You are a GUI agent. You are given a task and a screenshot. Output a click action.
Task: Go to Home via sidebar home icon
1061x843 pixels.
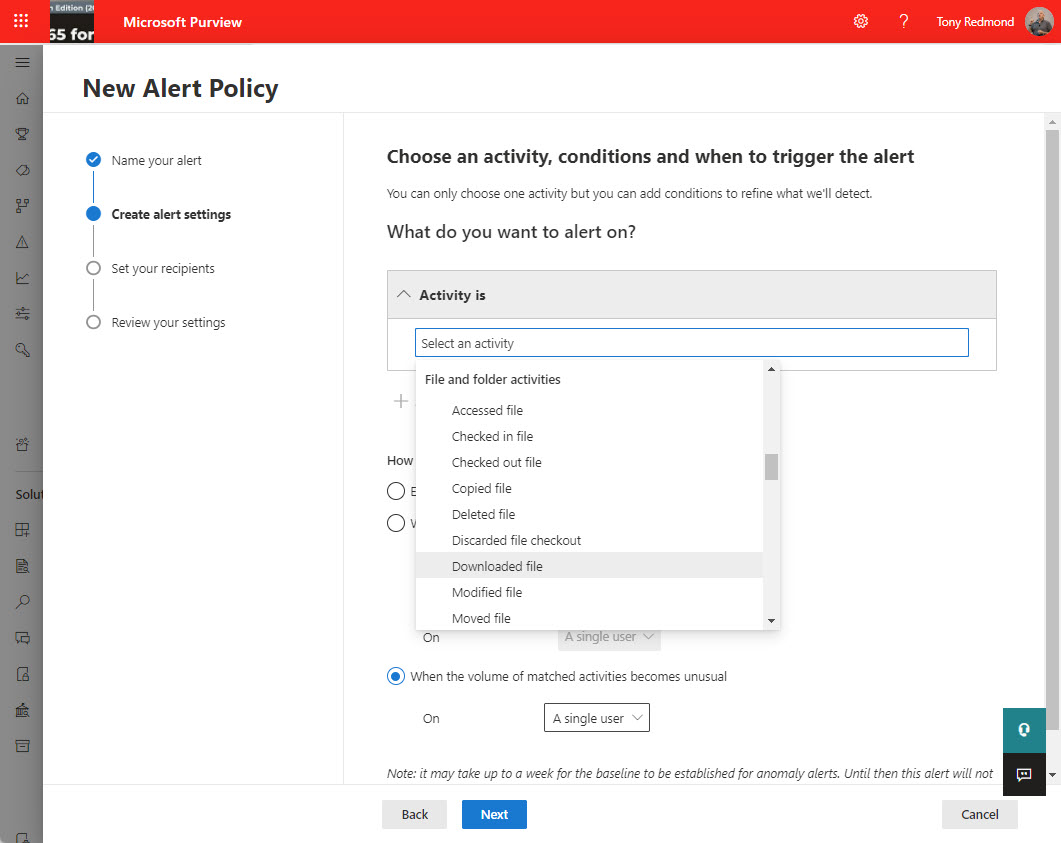(x=22, y=97)
